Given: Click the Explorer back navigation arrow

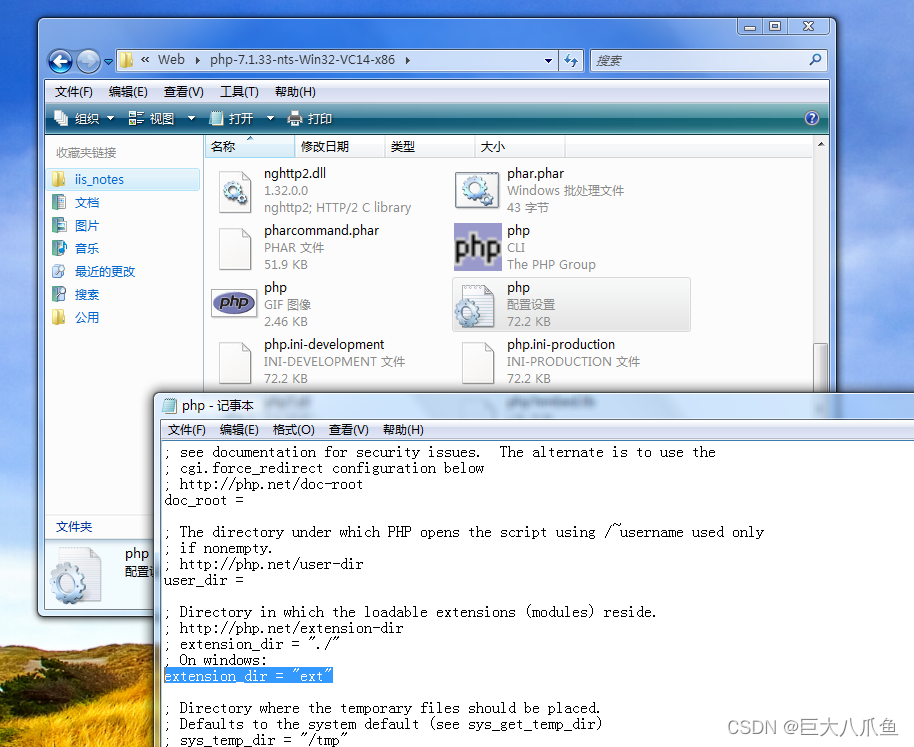Looking at the screenshot, I should tap(61, 61).
